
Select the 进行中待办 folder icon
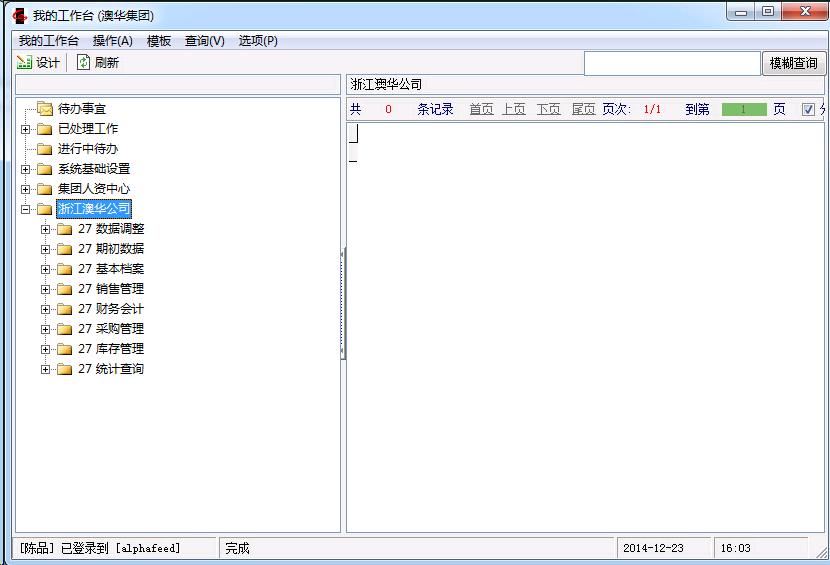[x=44, y=149]
